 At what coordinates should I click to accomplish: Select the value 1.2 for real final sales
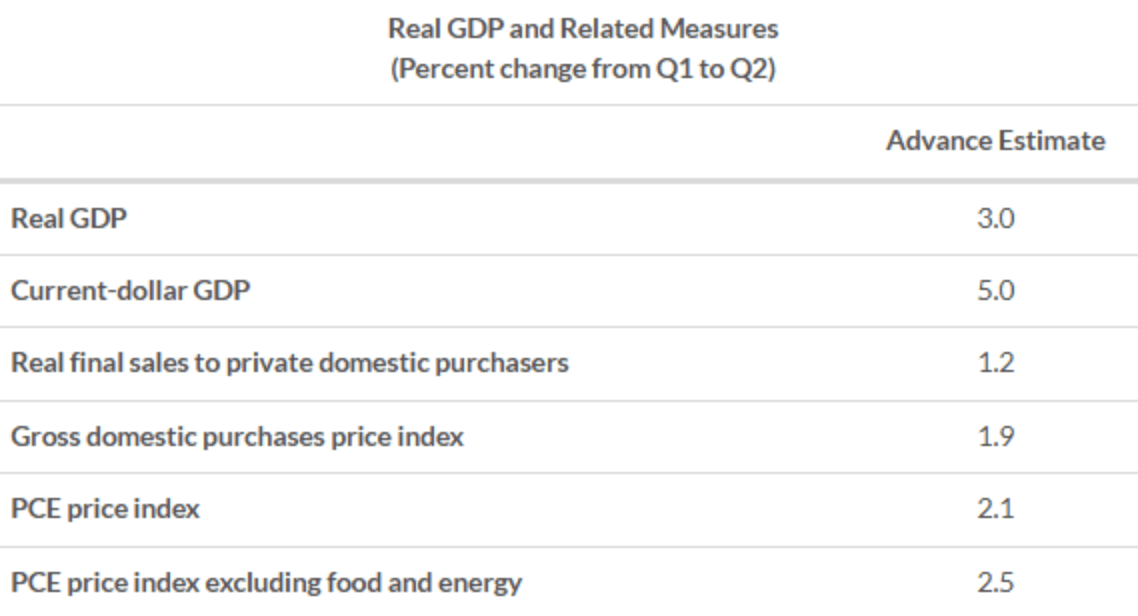(x=995, y=363)
